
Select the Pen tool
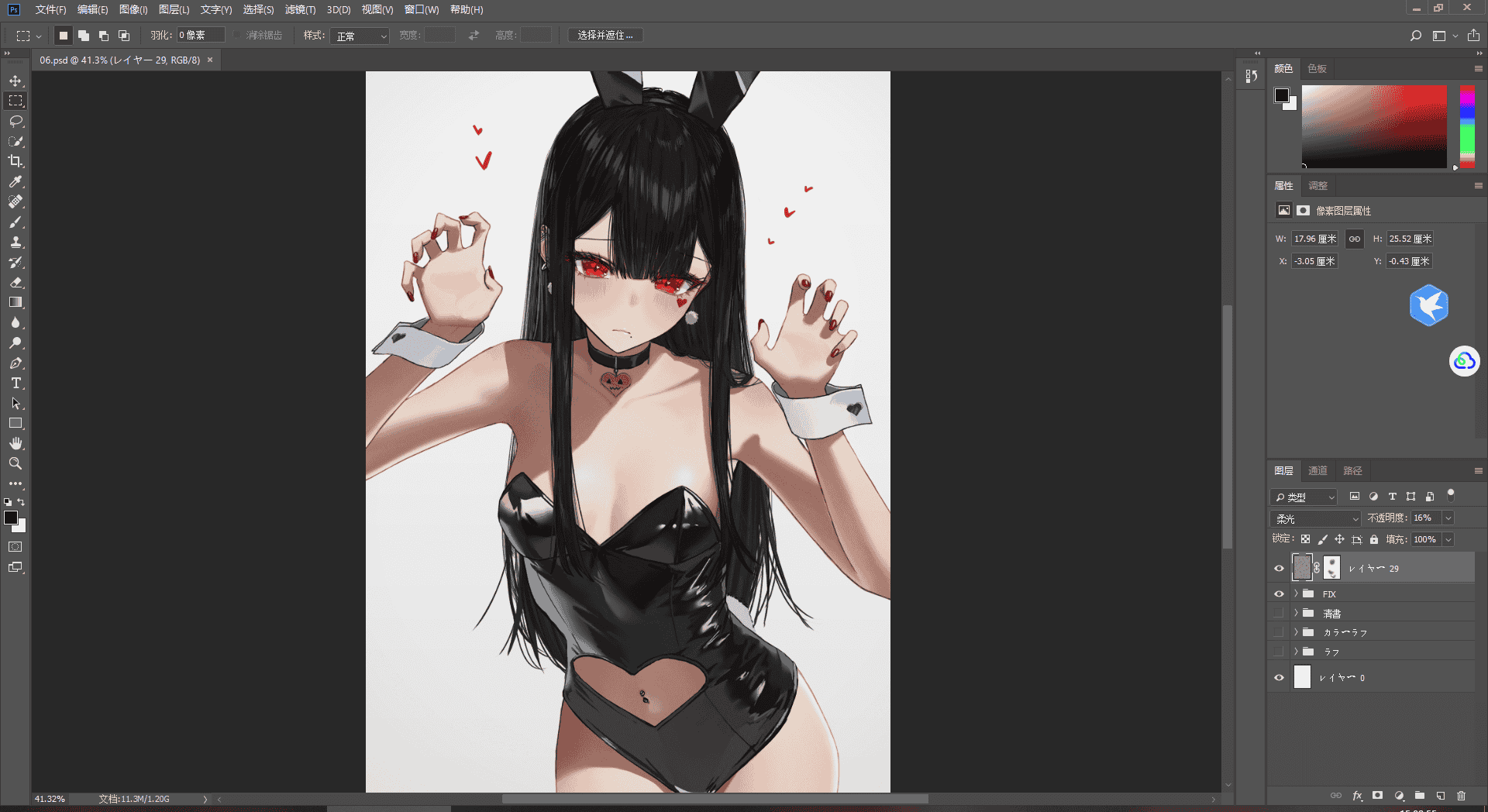coord(15,363)
